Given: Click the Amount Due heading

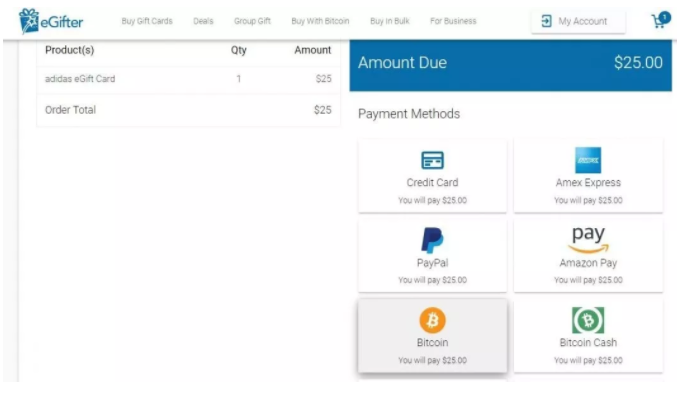Looking at the screenshot, I should [402, 63].
